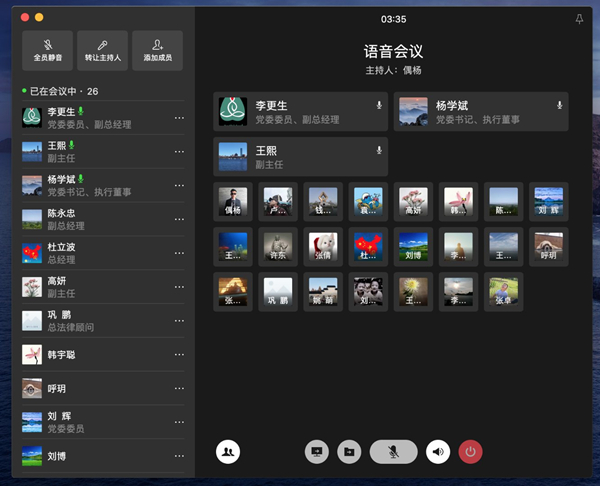600x486 pixels.
Task: Open more options for 高妍 row
Action: [179, 287]
